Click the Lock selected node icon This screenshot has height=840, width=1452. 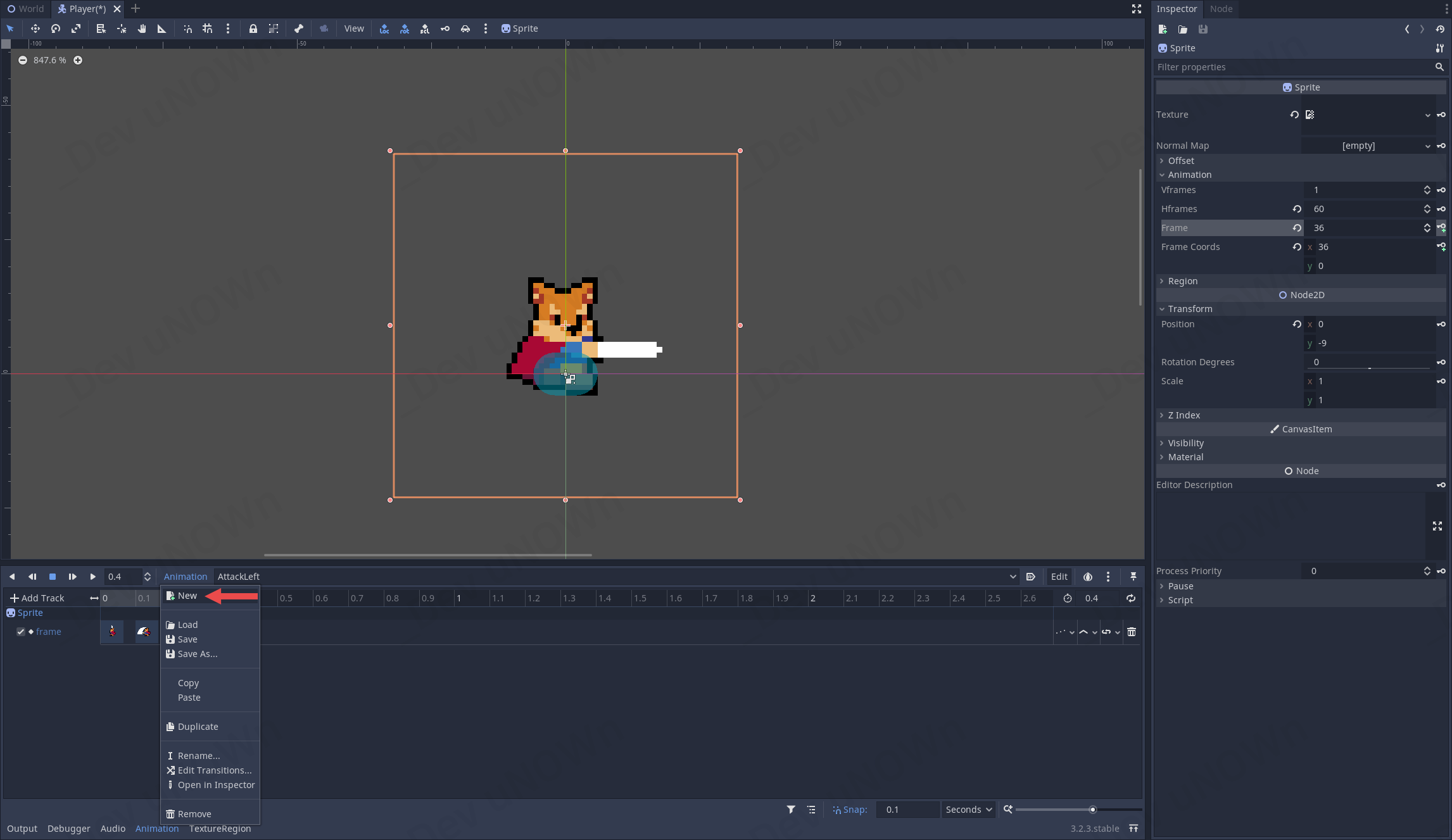(x=253, y=28)
